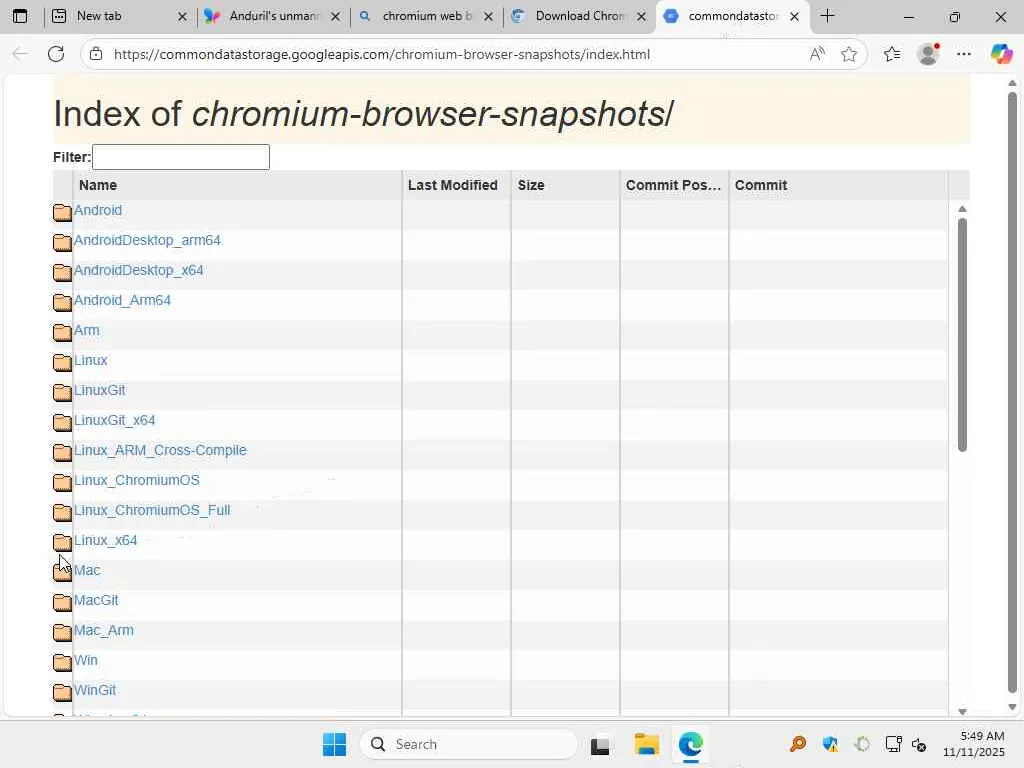Image resolution: width=1024 pixels, height=768 pixels.
Task: Open the Copilot sidebar icon
Action: tap(1001, 54)
